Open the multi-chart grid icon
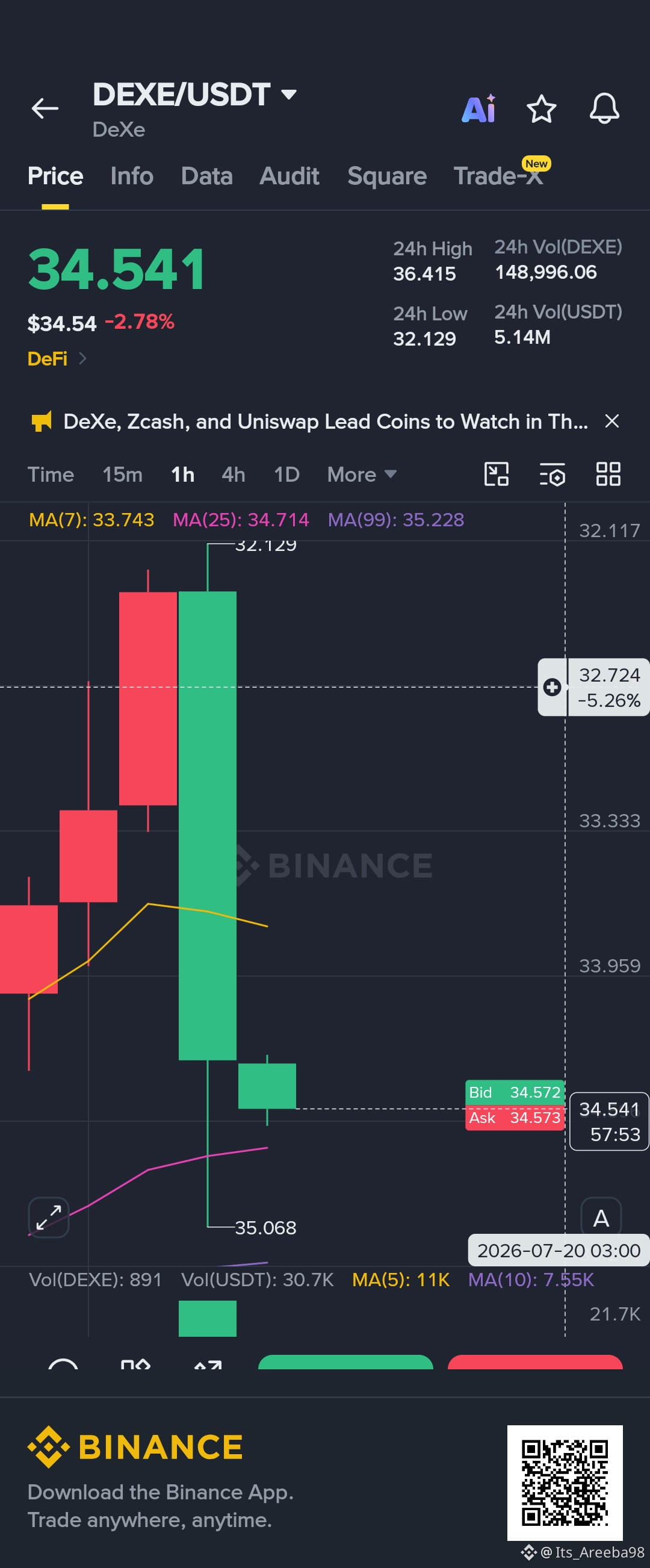This screenshot has height=1568, width=650. pos(608,474)
